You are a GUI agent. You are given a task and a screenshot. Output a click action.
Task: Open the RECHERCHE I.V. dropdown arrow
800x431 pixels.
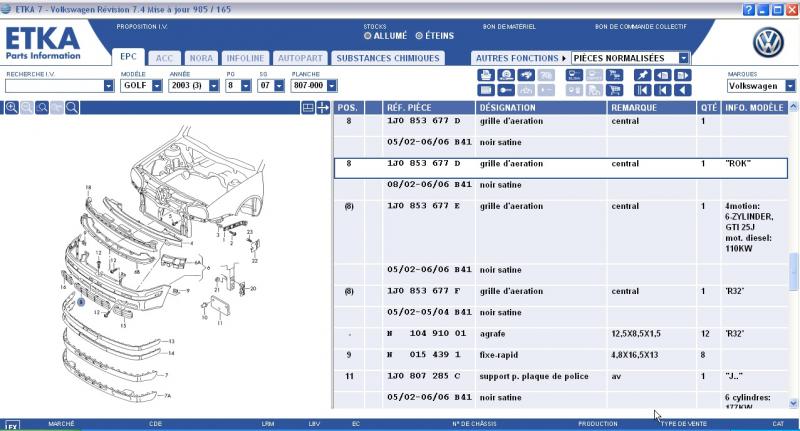108,86
